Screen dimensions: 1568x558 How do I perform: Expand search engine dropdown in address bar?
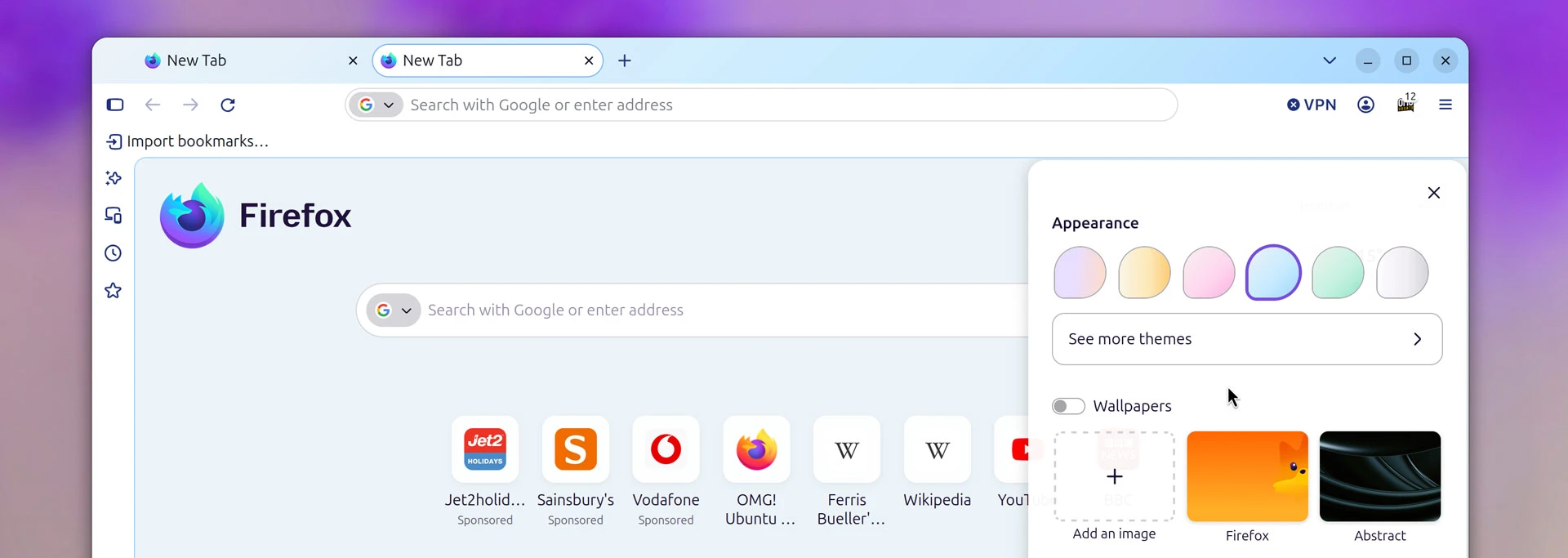pyautogui.click(x=376, y=105)
